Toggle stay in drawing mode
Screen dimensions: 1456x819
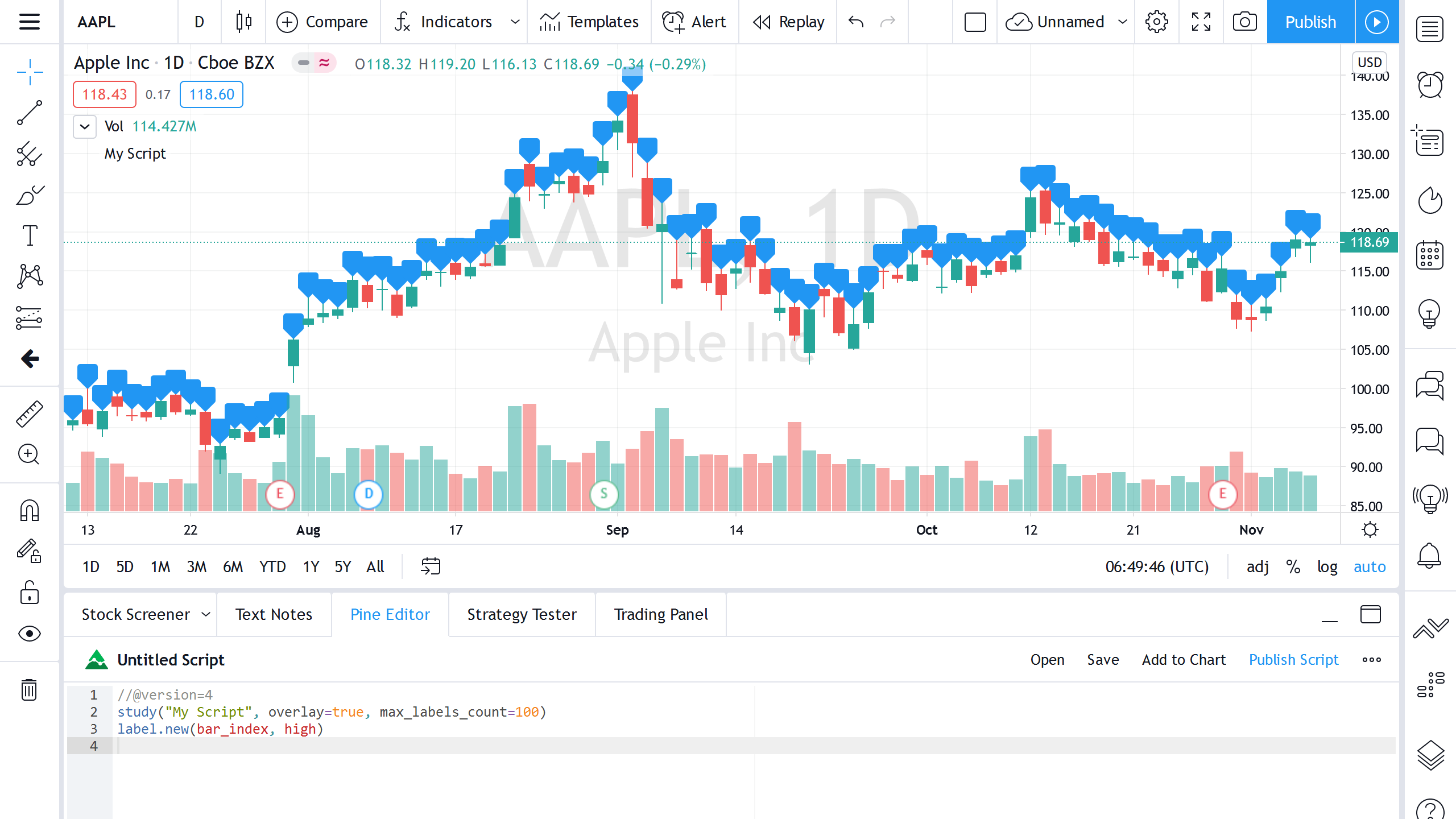30,551
